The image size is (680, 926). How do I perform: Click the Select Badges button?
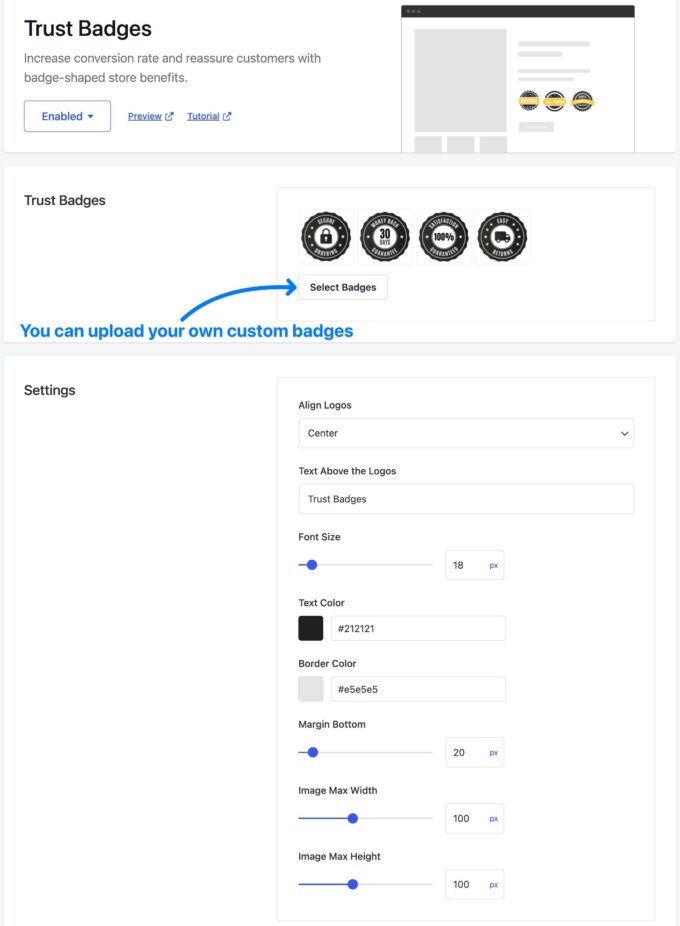tap(343, 287)
